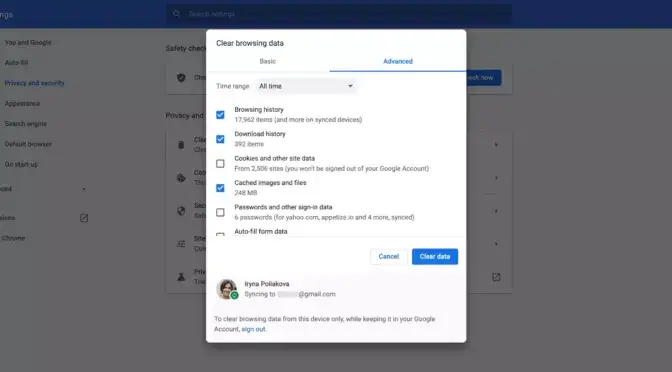Check Passwords and other sign-in data
This screenshot has width=672, height=372.
pyautogui.click(x=220, y=213)
